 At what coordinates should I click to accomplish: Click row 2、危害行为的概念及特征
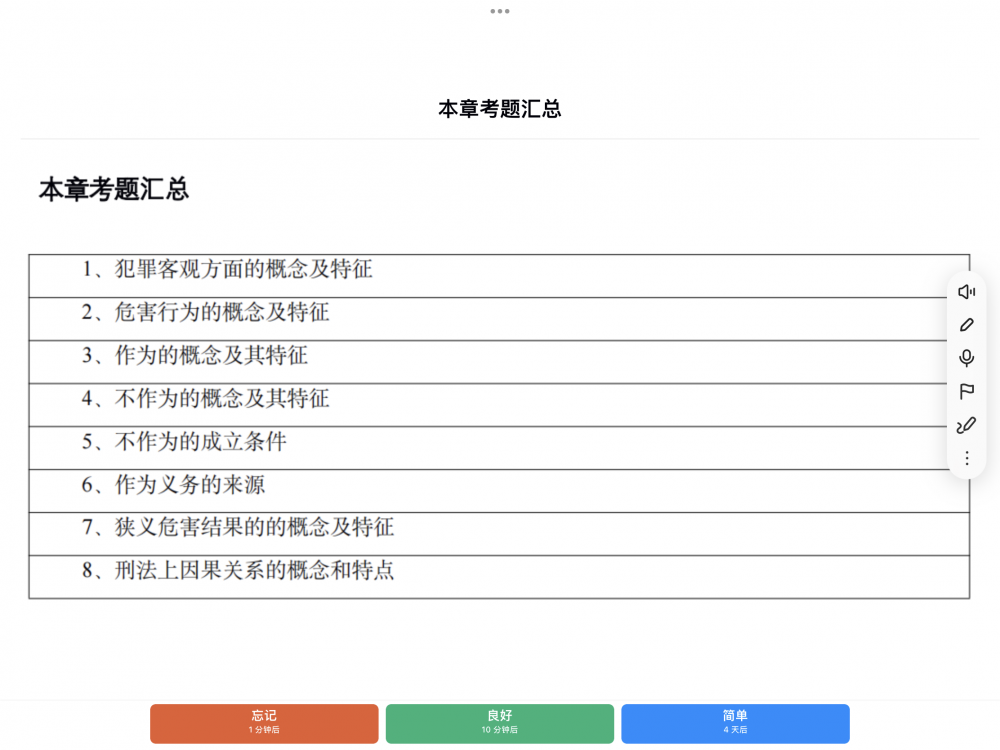[x=499, y=319]
